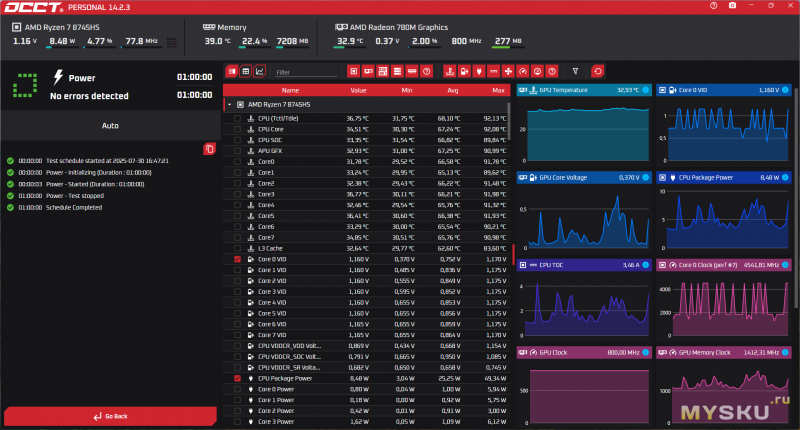Open CPU Package Power graph info
800x430 pixels.
click(x=785, y=178)
